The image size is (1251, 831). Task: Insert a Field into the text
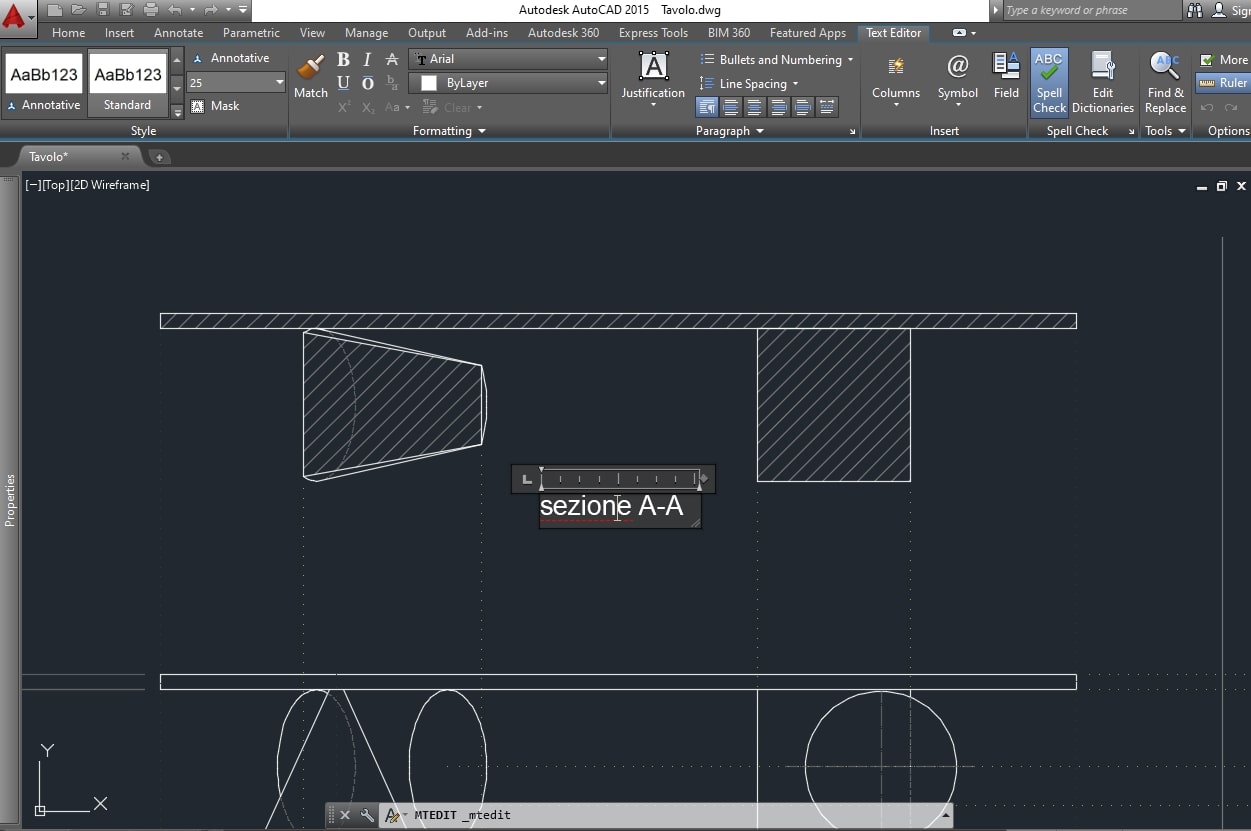coord(1006,76)
